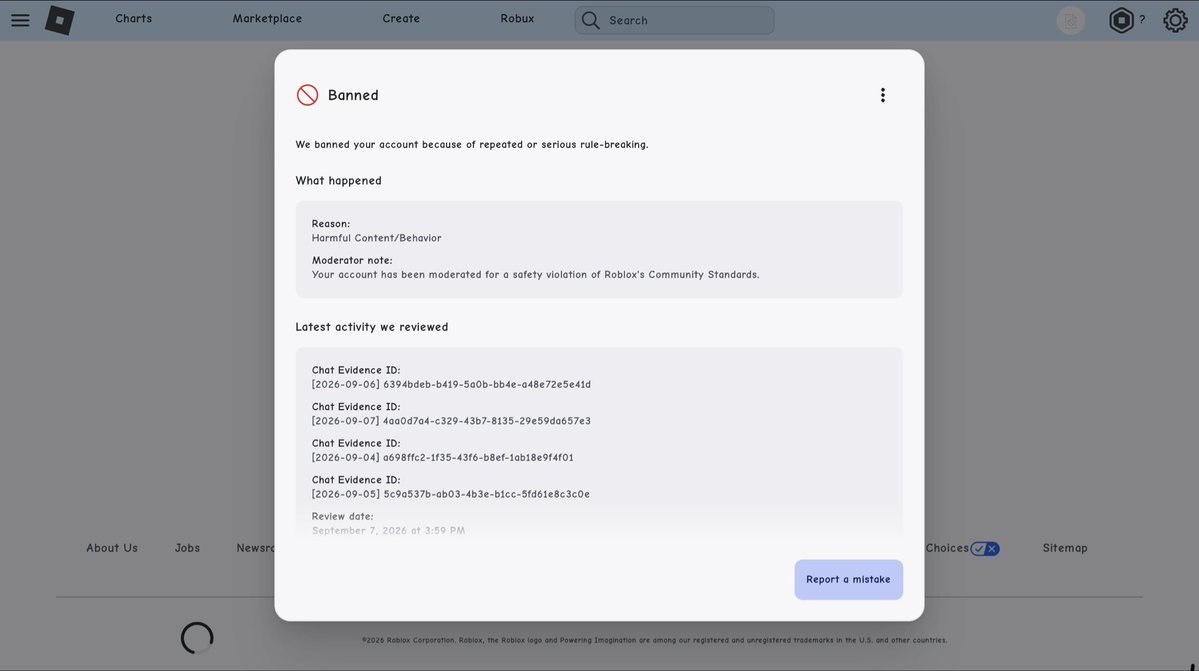This screenshot has width=1199, height=671.
Task: Open the Sitemap footer link
Action: (1064, 548)
